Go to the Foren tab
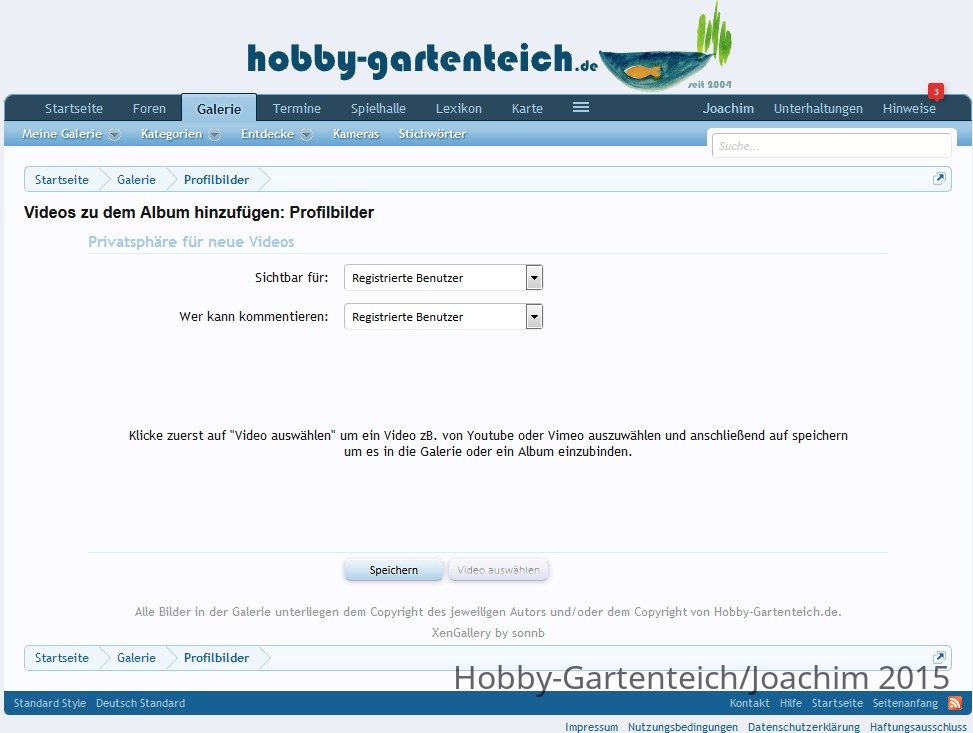This screenshot has width=973, height=733. (149, 108)
